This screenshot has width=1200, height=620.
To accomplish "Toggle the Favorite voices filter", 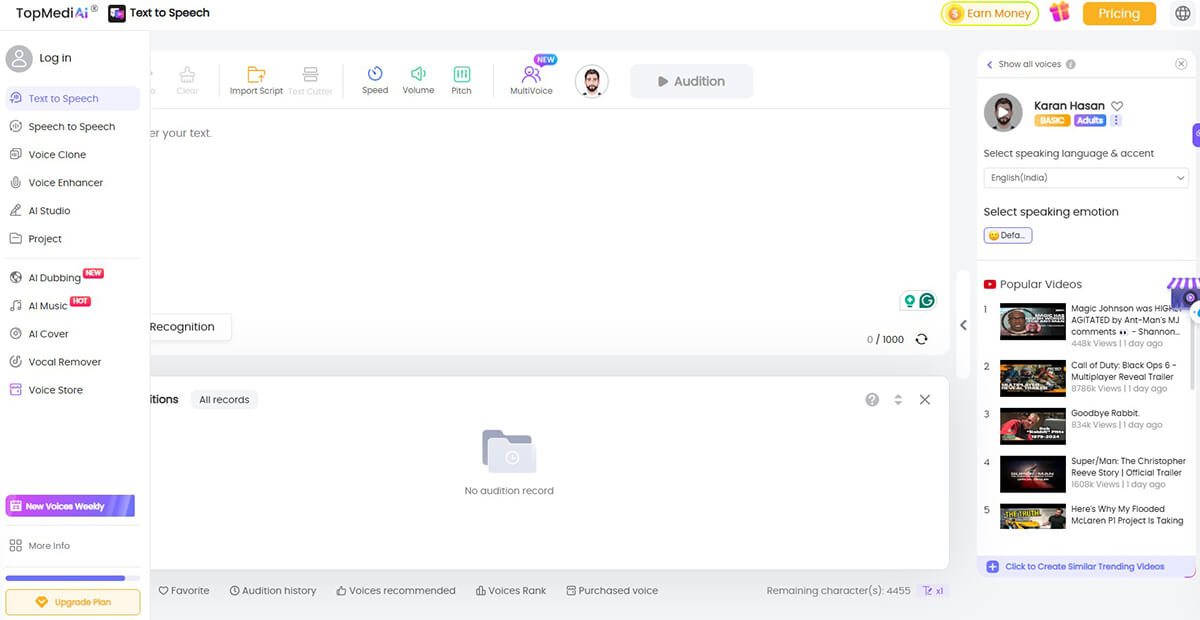I will (x=184, y=591).
